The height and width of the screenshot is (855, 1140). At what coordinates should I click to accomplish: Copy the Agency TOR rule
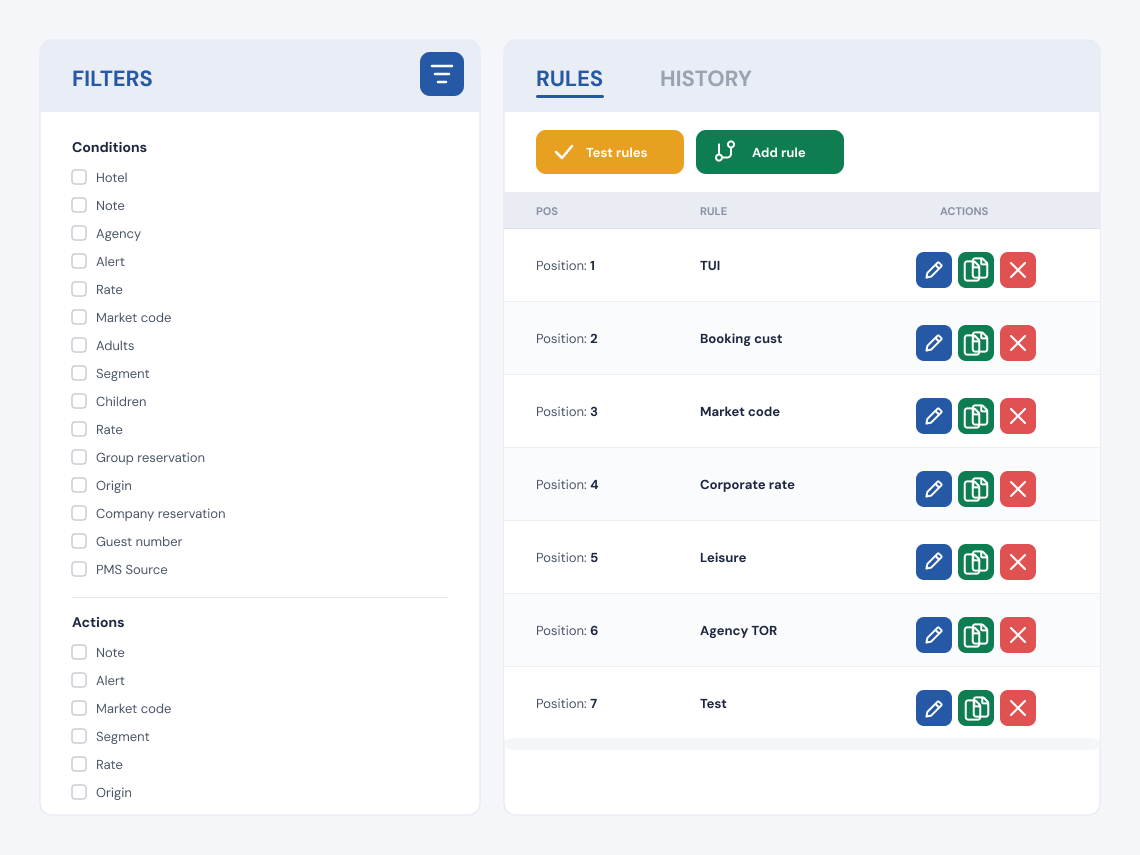point(976,635)
